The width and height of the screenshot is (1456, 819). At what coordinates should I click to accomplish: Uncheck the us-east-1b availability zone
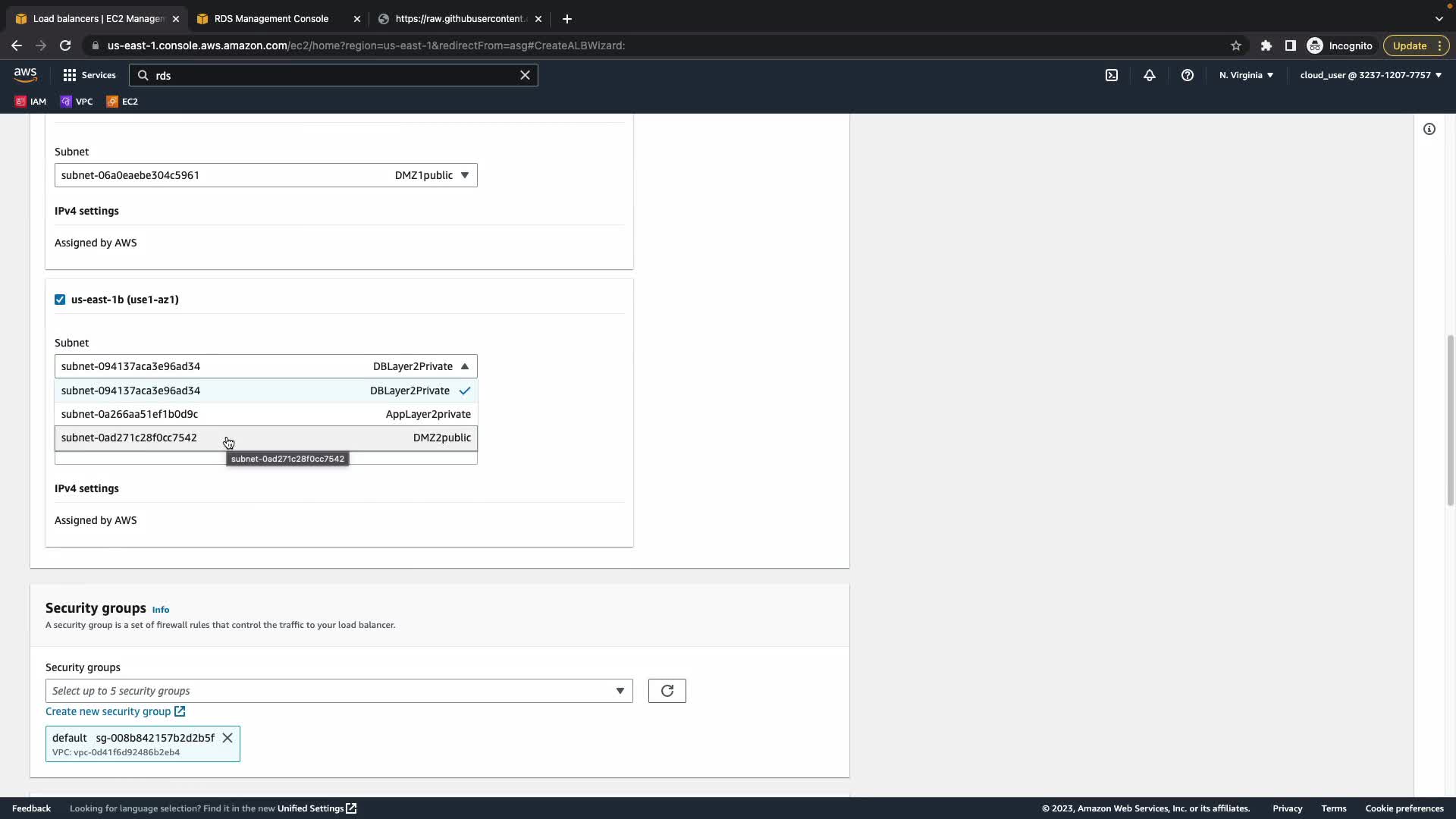coord(60,300)
